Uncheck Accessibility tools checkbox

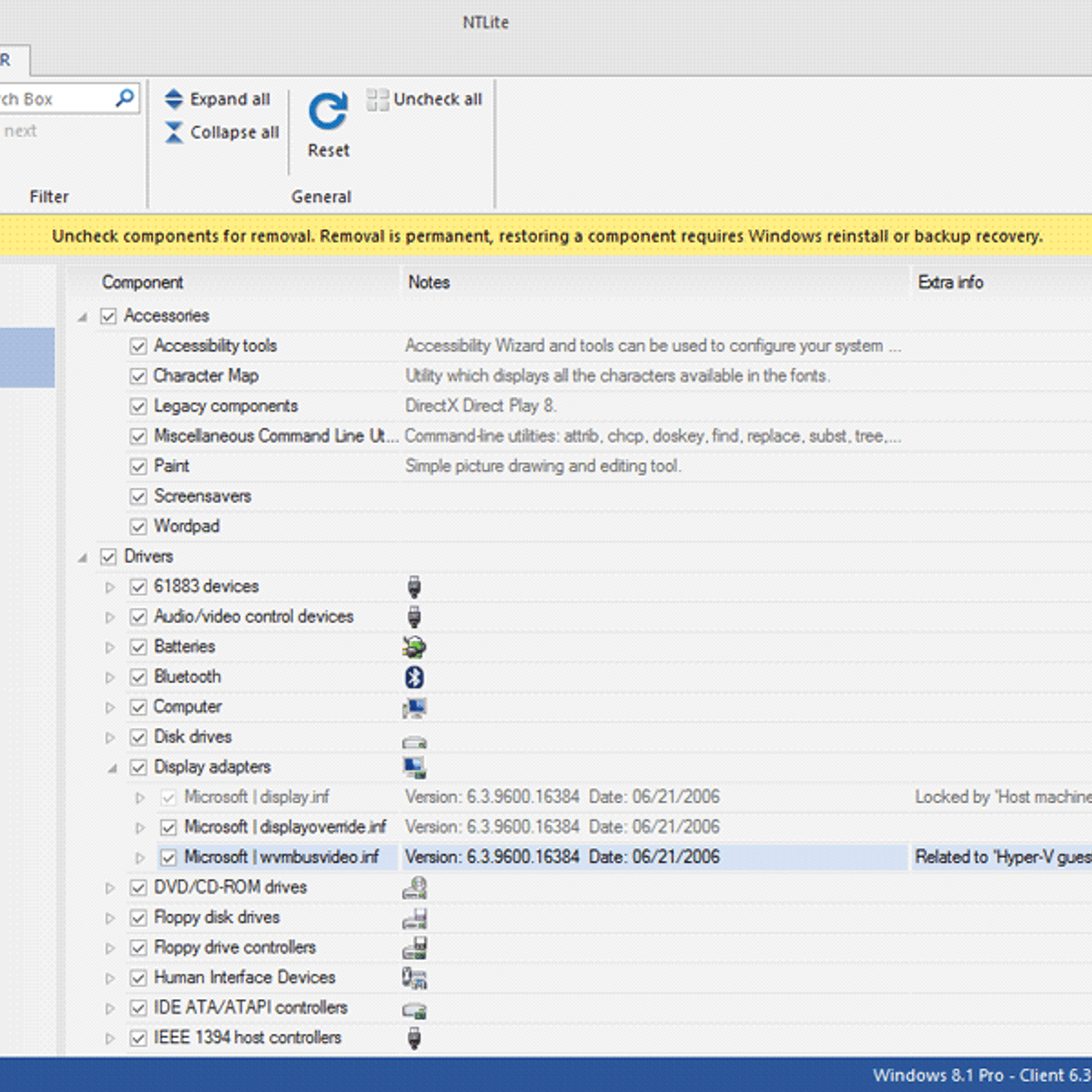pos(139,346)
